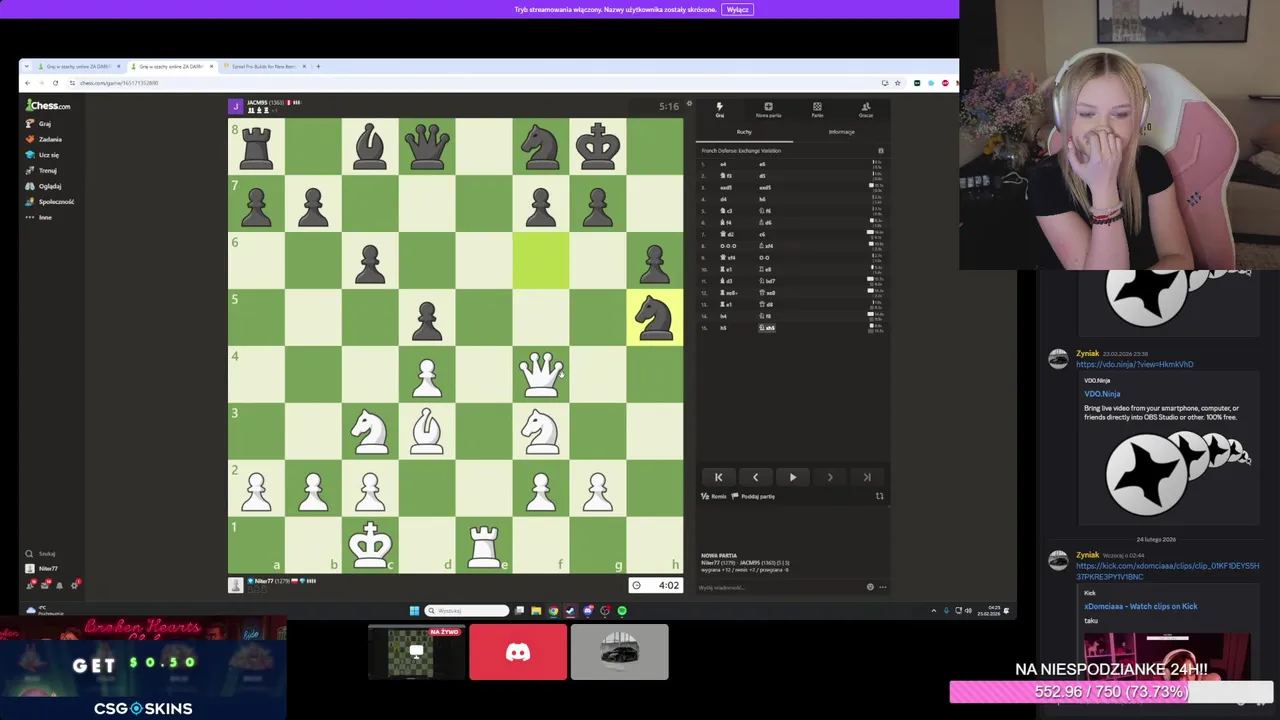This screenshot has height=720, width=1280.
Task: Jump to the last move
Action: coord(867,477)
